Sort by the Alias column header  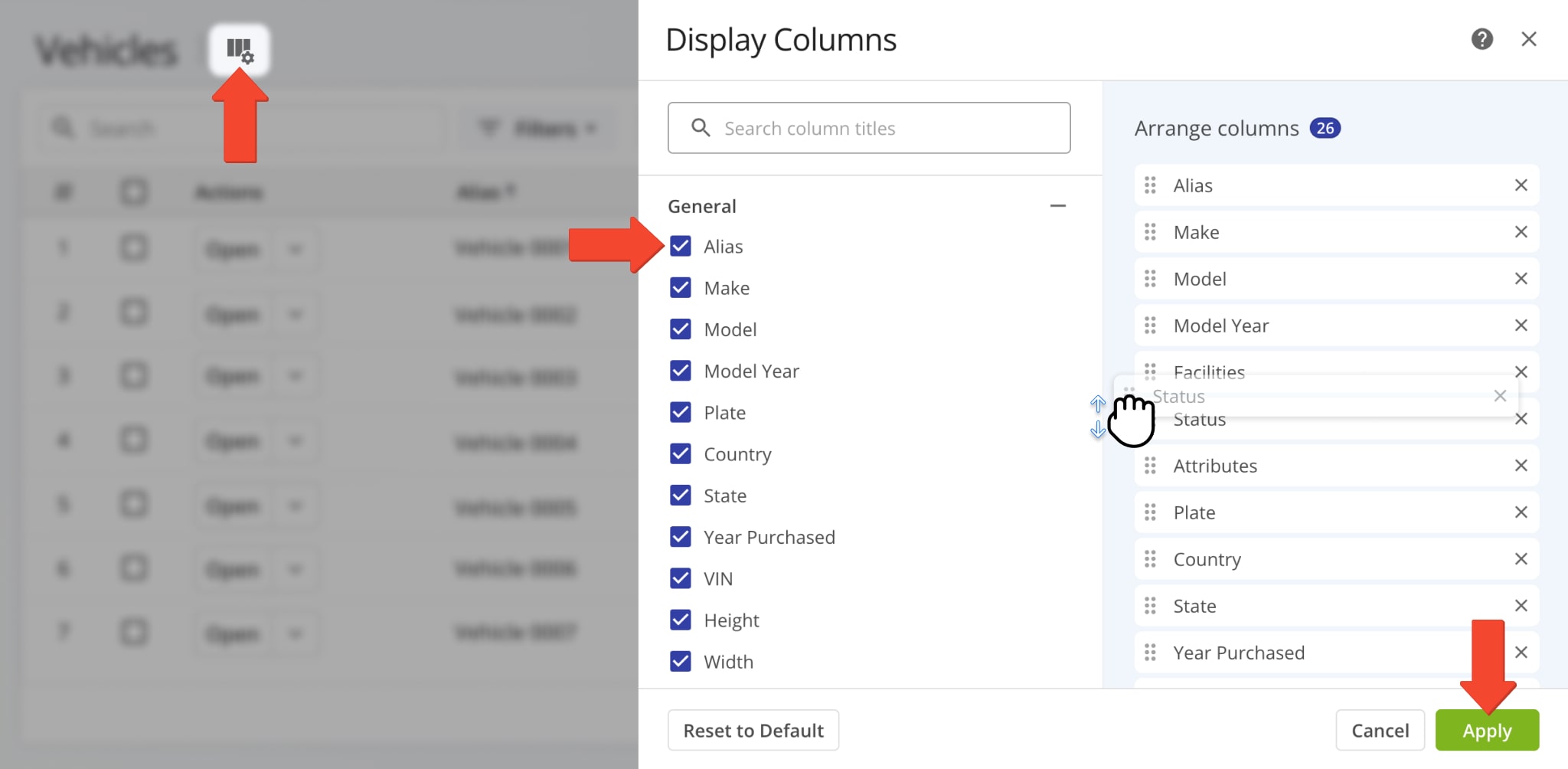tap(485, 191)
